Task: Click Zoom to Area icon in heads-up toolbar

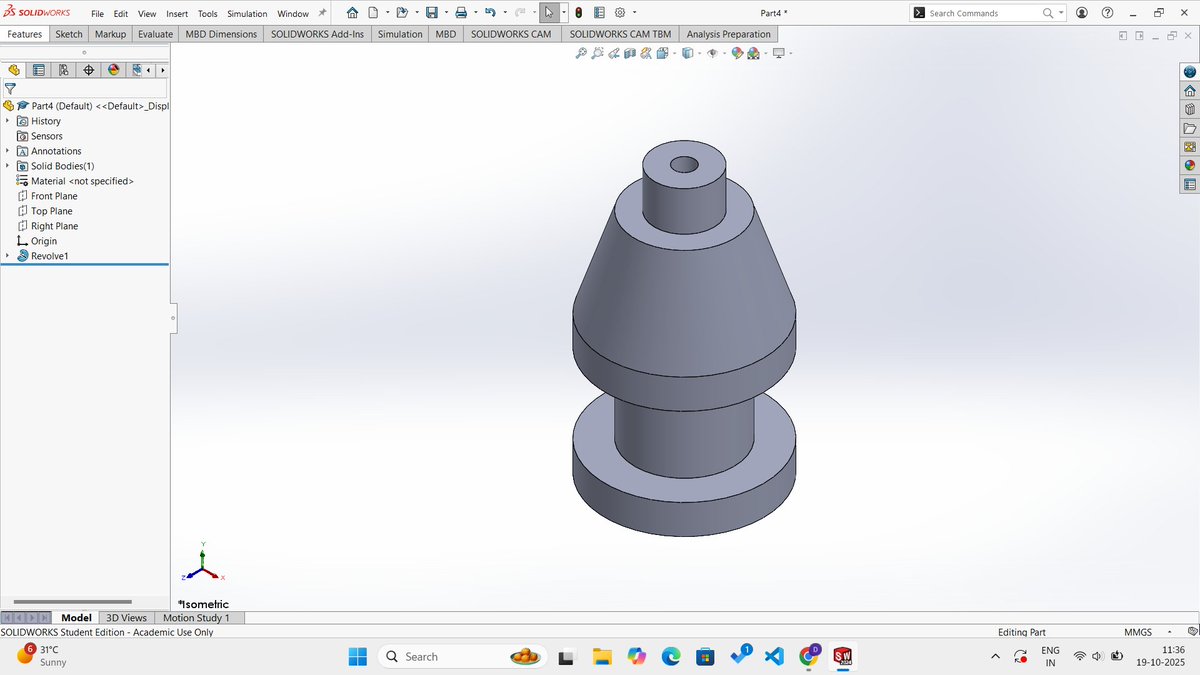Action: 598,53
